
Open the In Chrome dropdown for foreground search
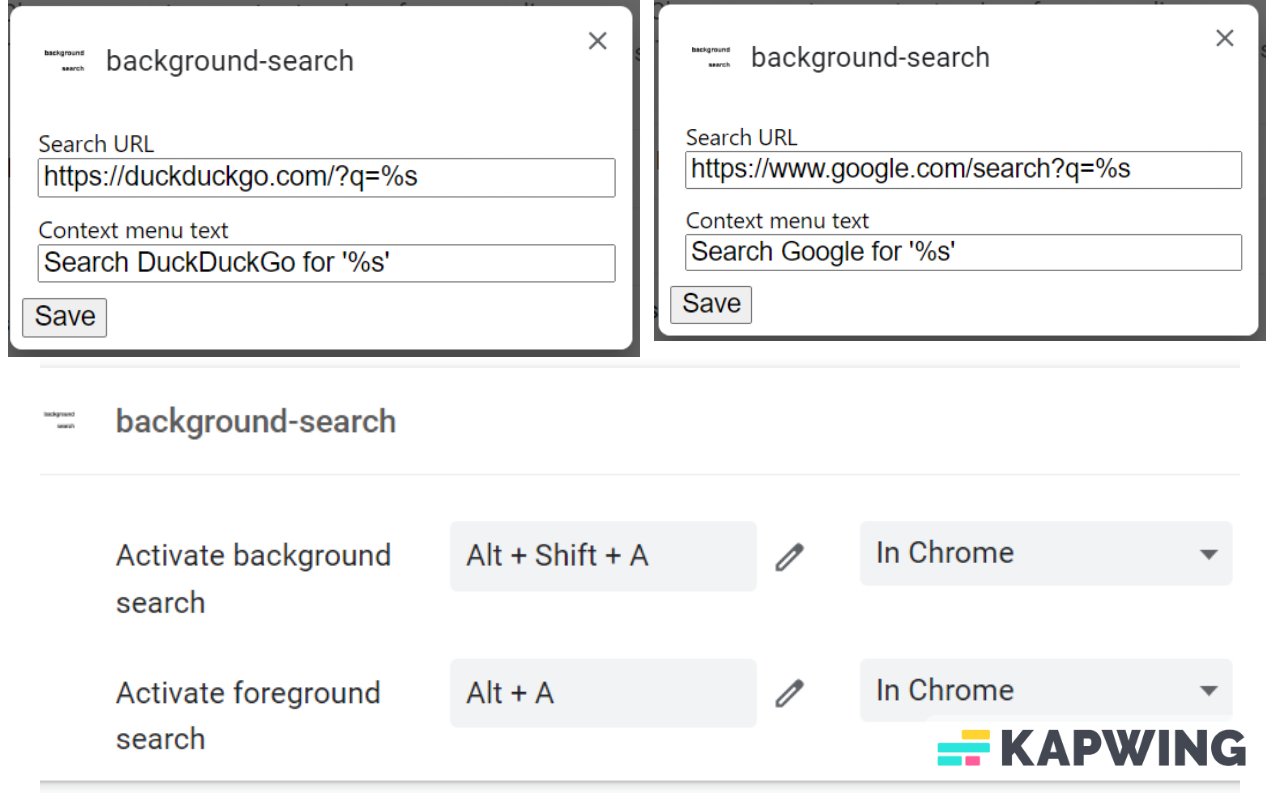click(x=1045, y=690)
